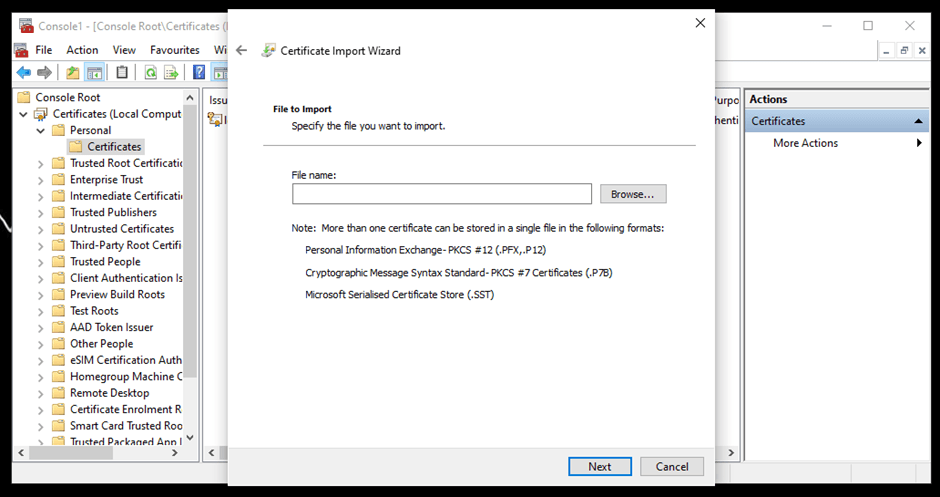
Task: Expand the Enterprise Trust node
Action: tap(41, 179)
